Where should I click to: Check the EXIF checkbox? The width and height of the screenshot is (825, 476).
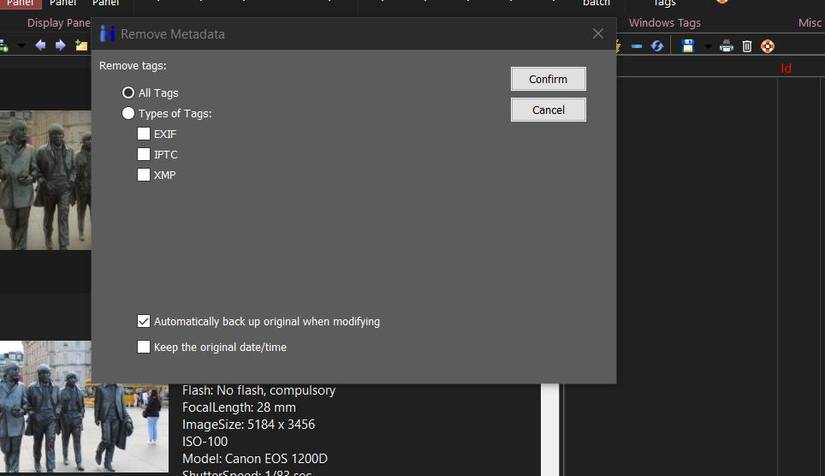pos(144,134)
